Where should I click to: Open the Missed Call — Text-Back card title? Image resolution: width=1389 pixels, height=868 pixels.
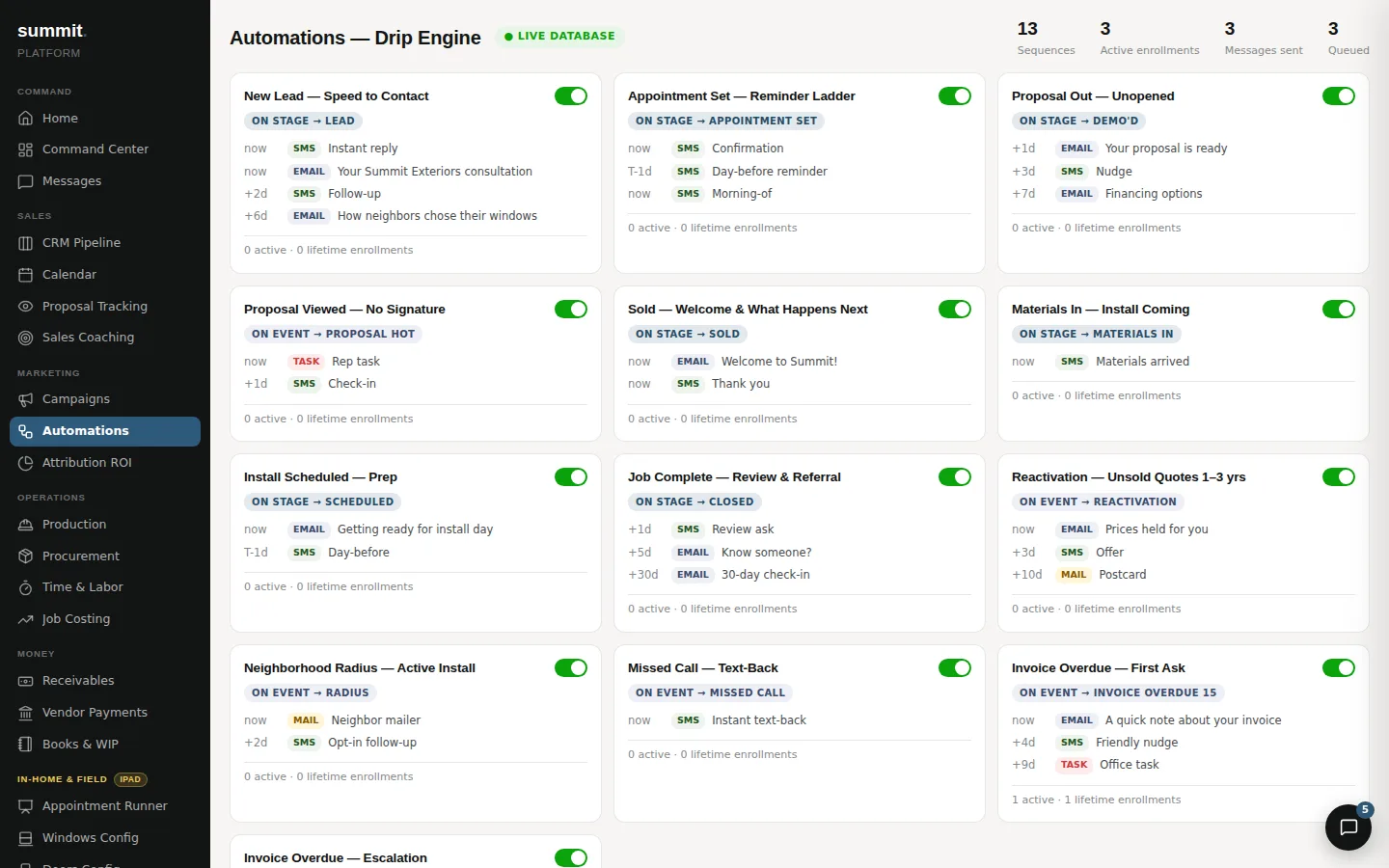click(x=702, y=668)
